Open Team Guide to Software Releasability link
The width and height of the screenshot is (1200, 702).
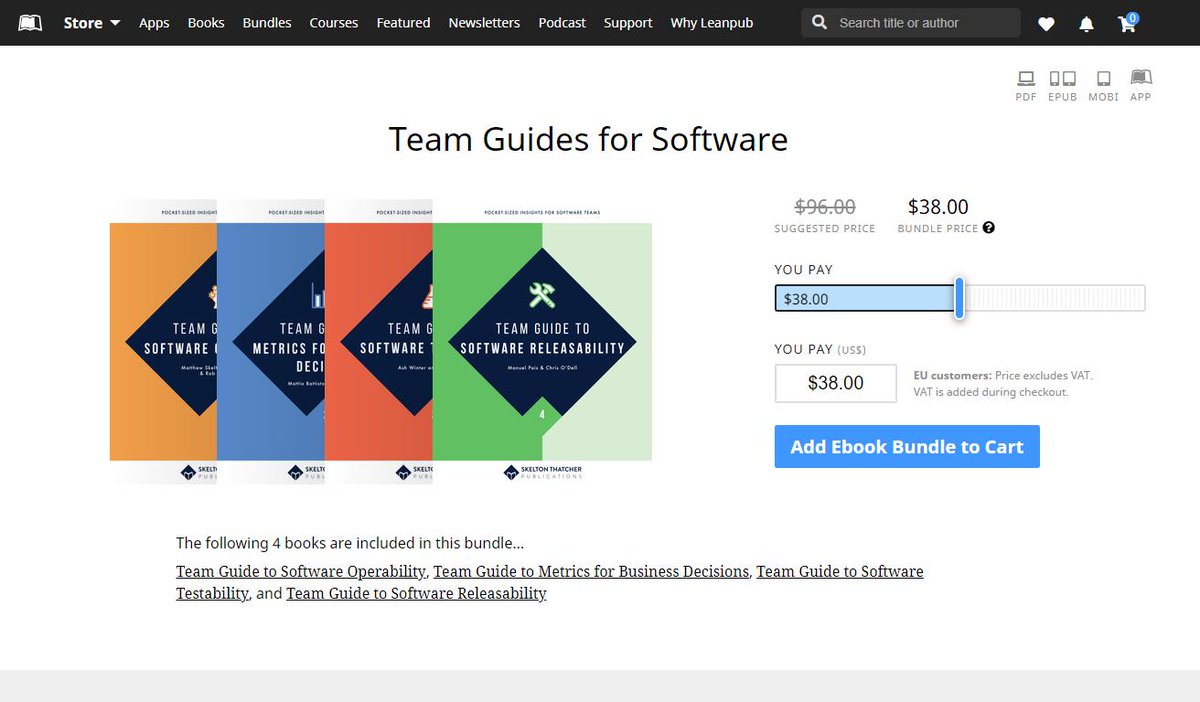(416, 593)
